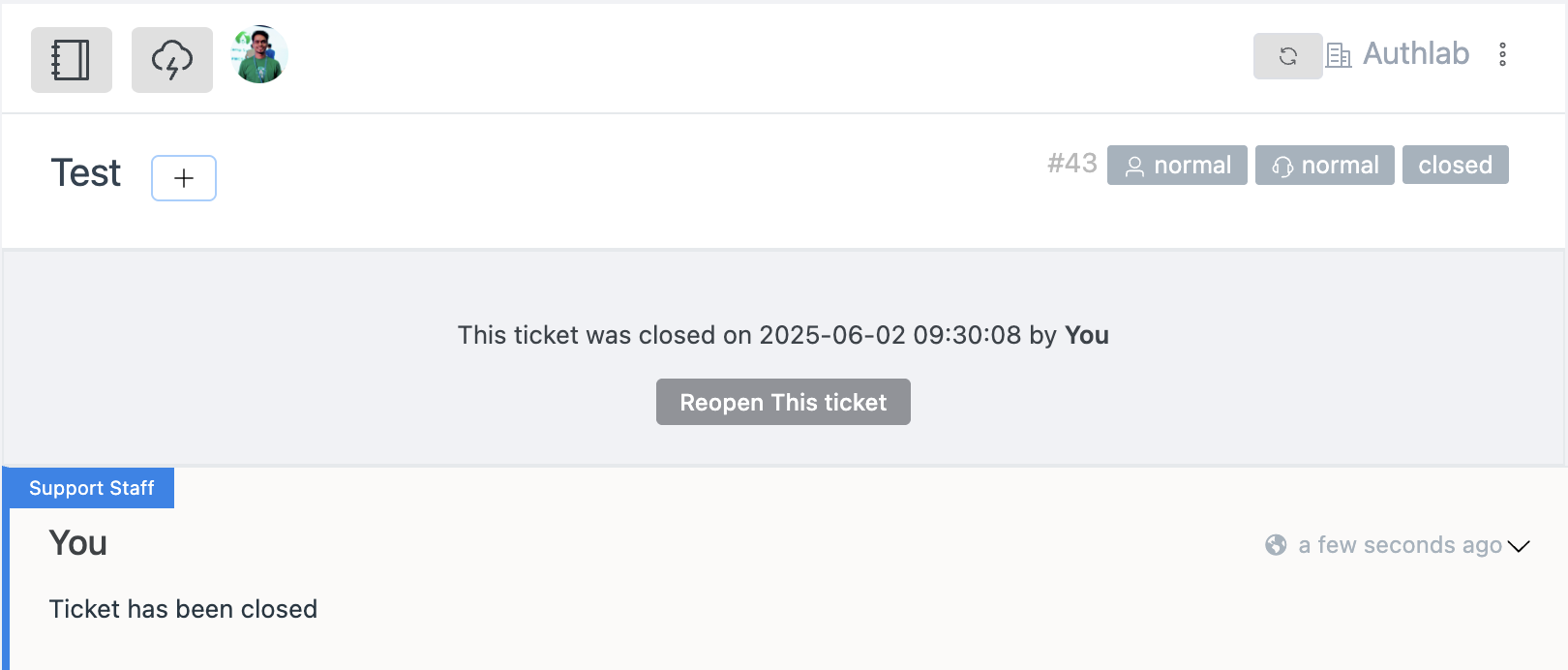The image size is (1568, 670).
Task: Click the Authlab company name
Action: 1416,54
